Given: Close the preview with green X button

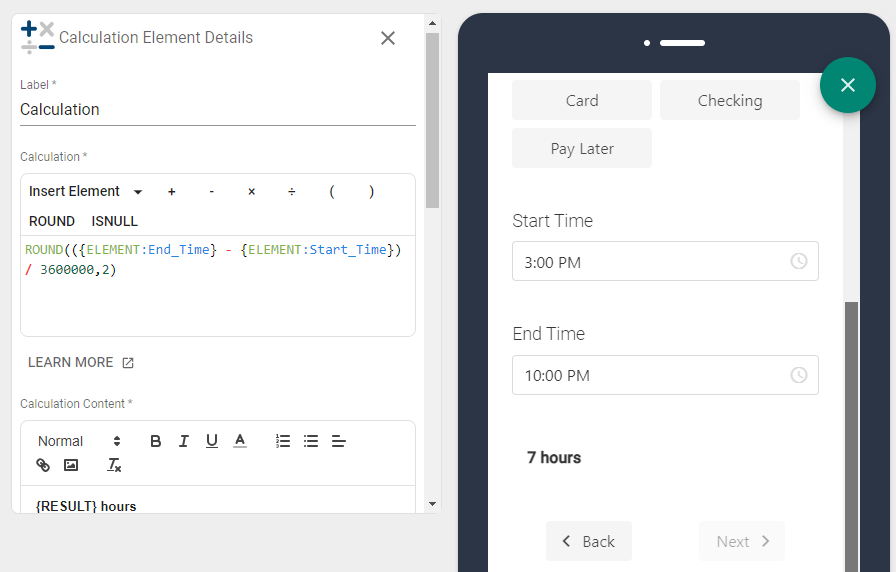Looking at the screenshot, I should (x=847, y=85).
